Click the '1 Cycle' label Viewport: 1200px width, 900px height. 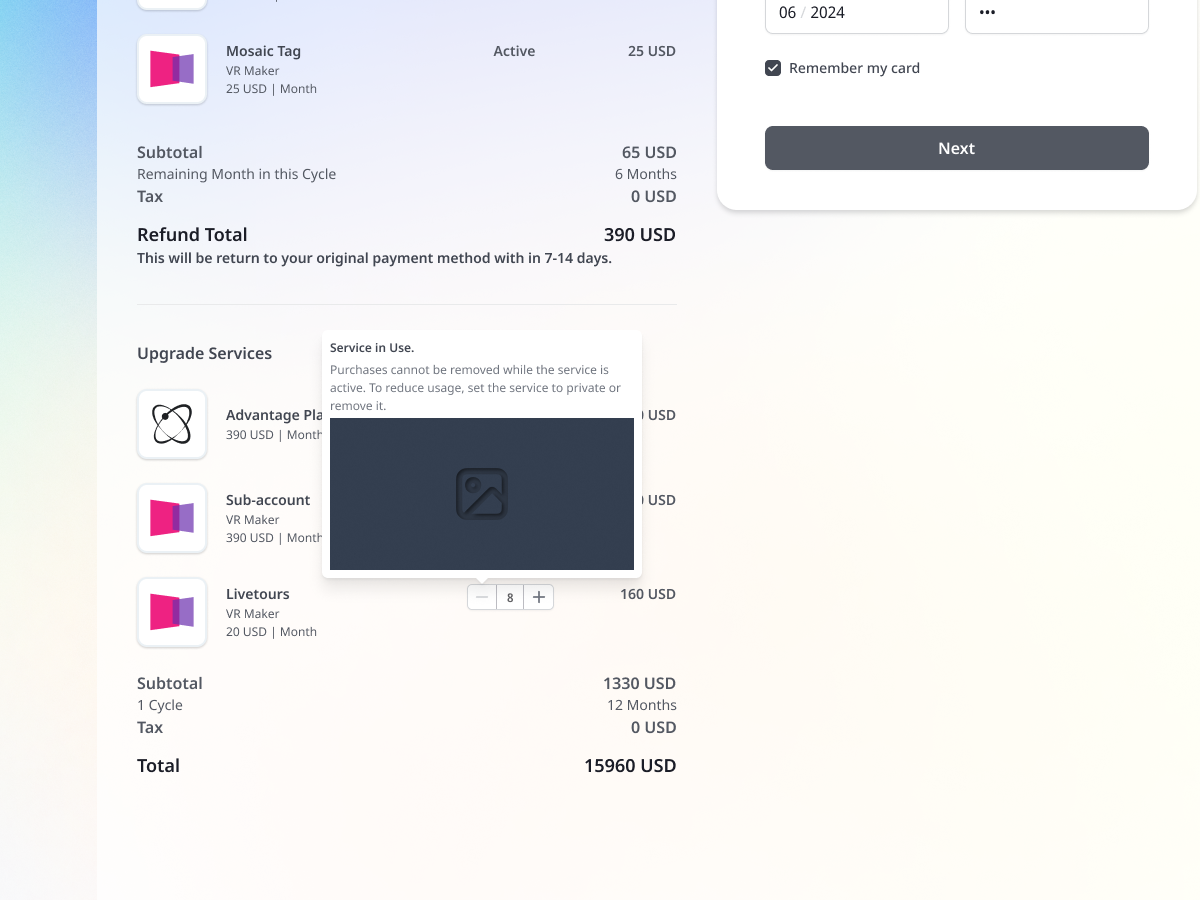160,706
